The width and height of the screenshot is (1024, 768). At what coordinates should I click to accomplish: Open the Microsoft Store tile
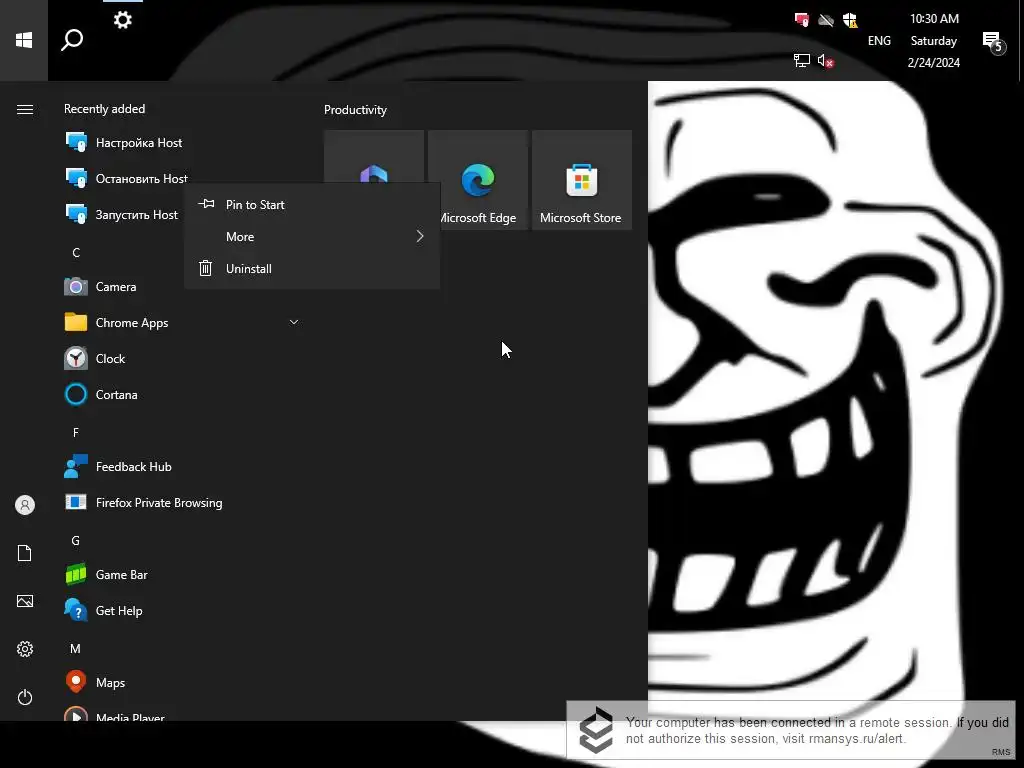tap(582, 180)
